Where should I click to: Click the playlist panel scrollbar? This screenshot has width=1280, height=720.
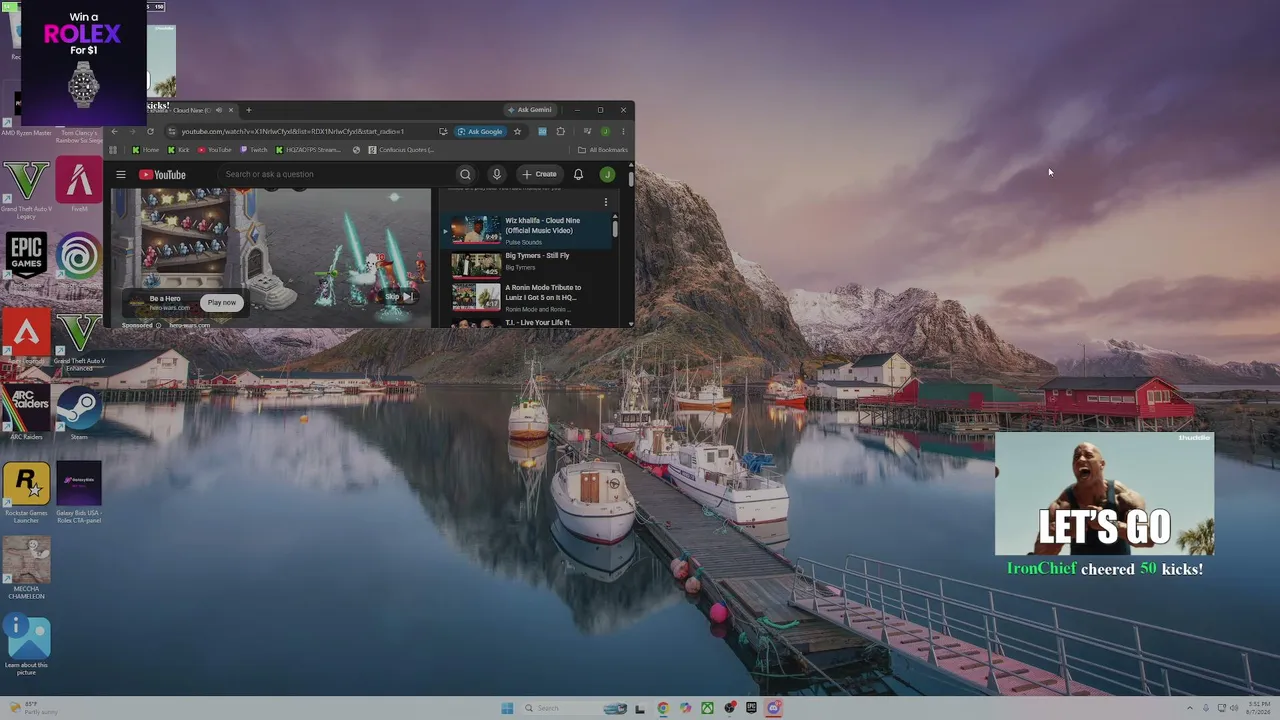click(x=615, y=228)
